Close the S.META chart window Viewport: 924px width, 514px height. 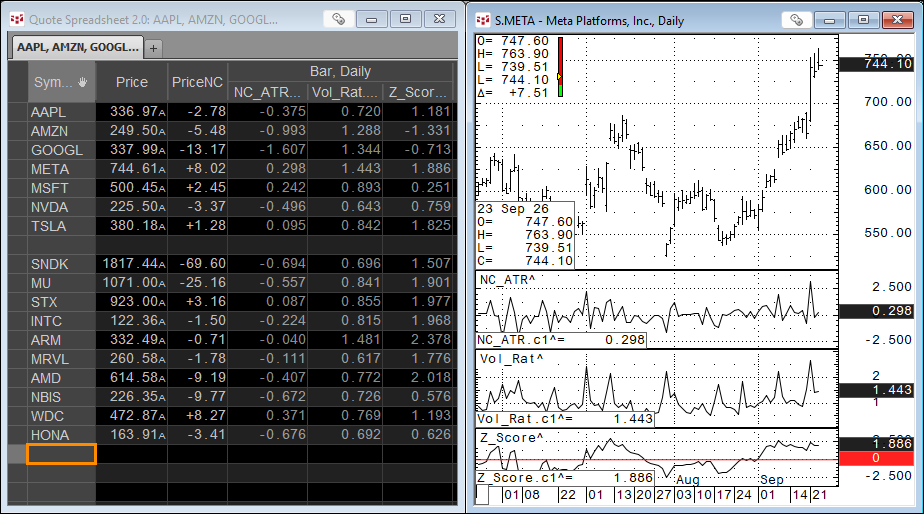coord(897,20)
